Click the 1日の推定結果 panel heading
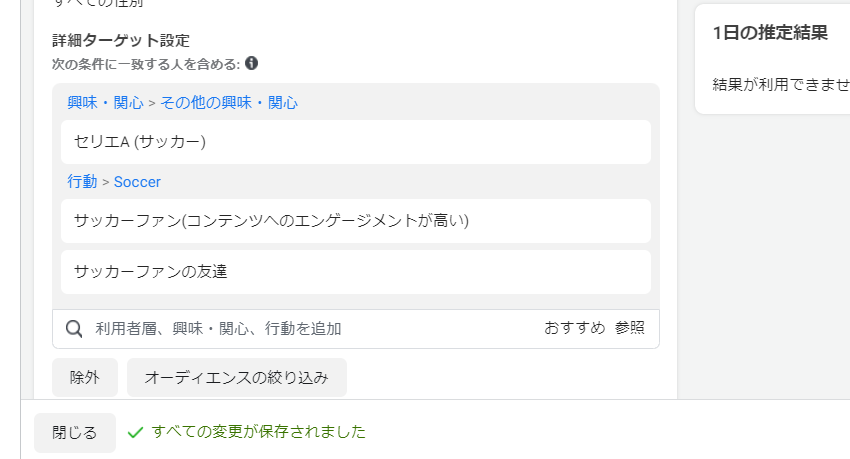Image resolution: width=850 pixels, height=459 pixels. tap(770, 33)
